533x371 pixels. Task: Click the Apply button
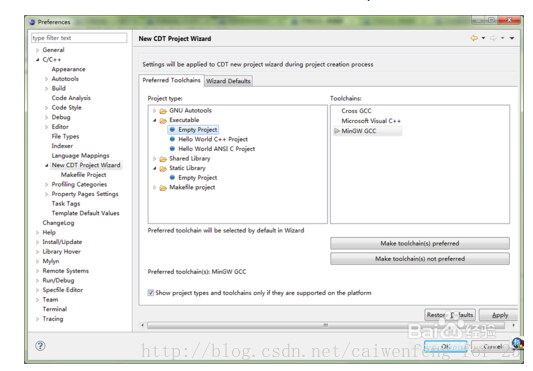[499, 315]
